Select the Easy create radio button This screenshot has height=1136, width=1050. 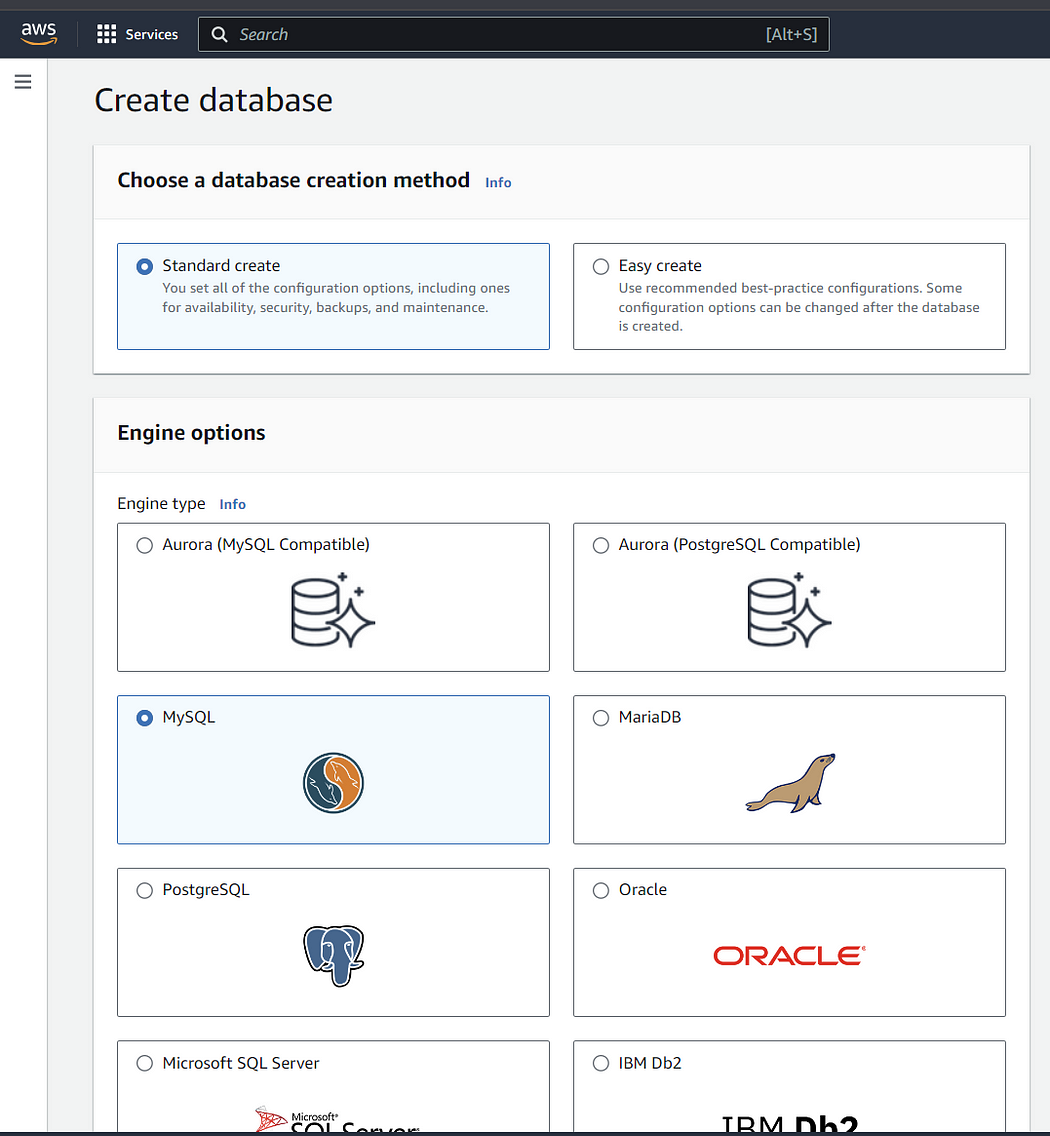point(601,267)
